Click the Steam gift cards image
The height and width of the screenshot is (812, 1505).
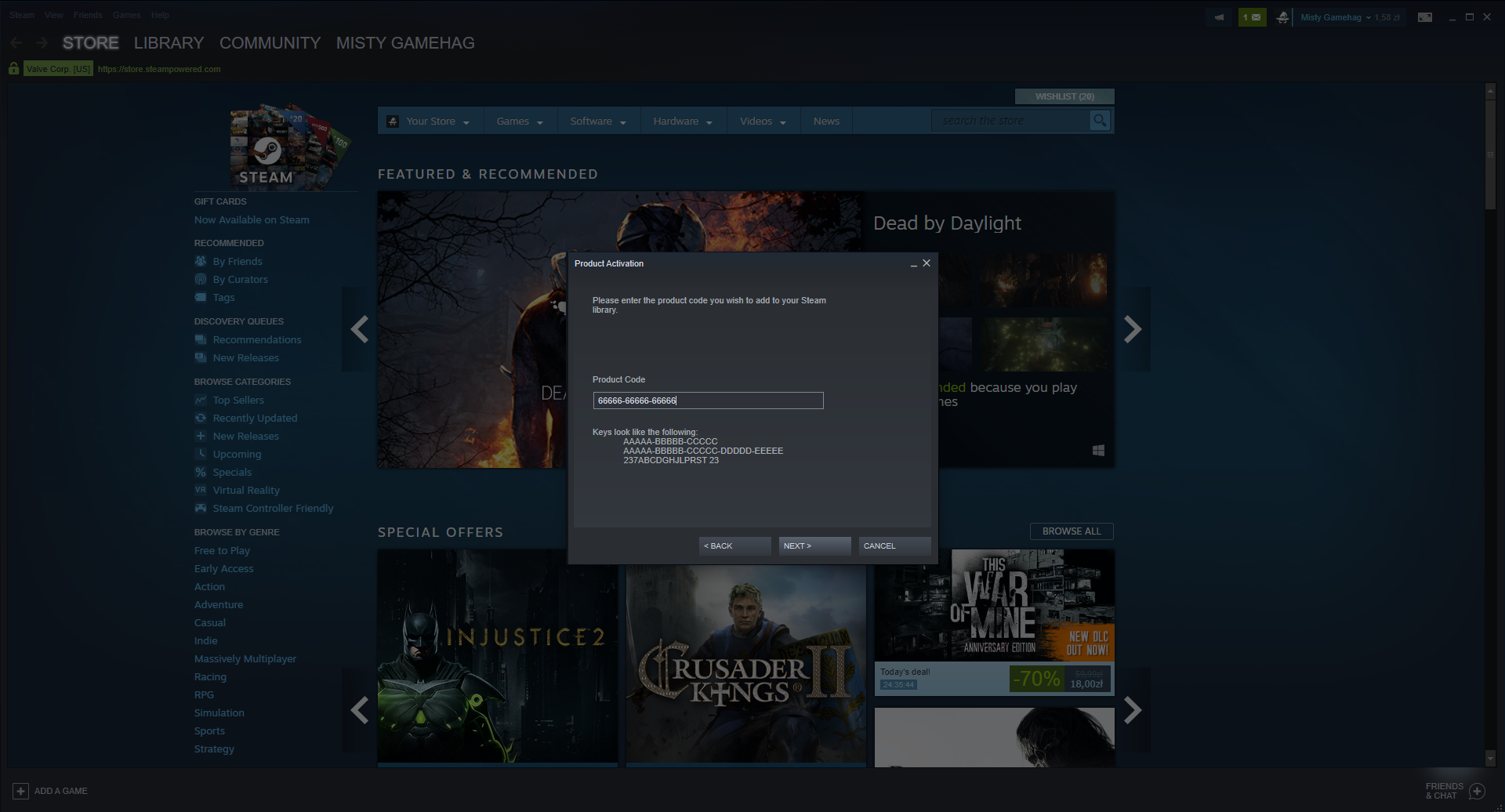(x=290, y=146)
